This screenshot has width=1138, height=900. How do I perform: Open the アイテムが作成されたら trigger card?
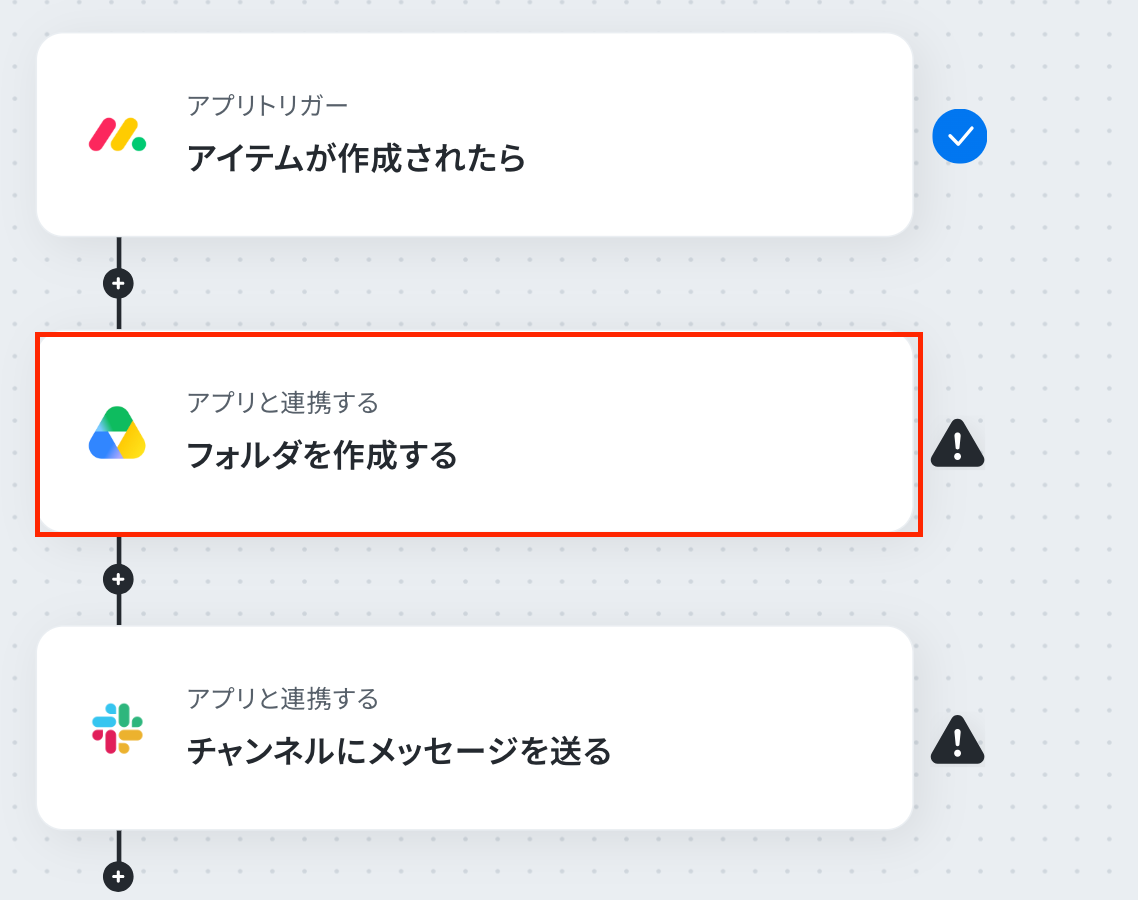tap(475, 135)
